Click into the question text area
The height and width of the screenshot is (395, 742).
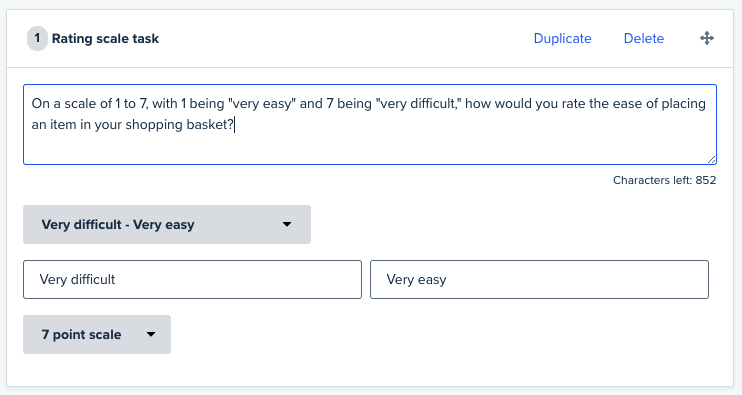[370, 124]
